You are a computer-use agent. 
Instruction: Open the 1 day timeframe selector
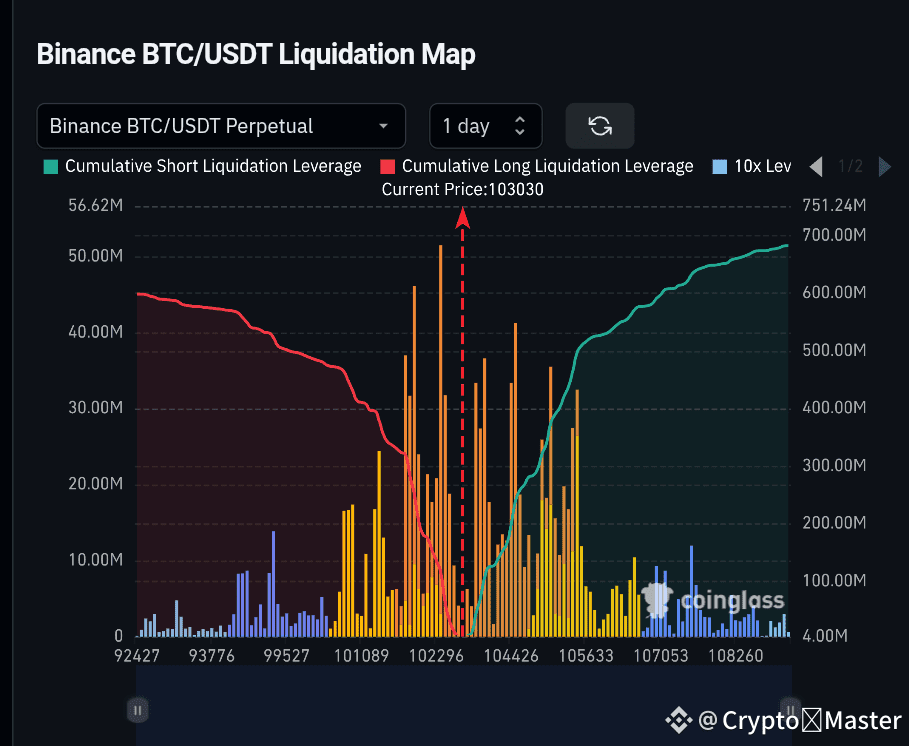pyautogui.click(x=486, y=125)
